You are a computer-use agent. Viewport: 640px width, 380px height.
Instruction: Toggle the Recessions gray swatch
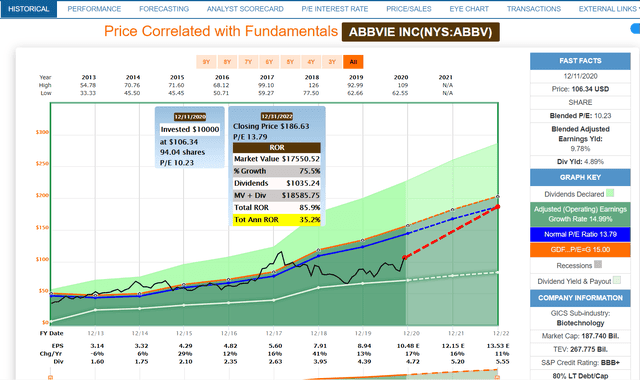tap(598, 264)
